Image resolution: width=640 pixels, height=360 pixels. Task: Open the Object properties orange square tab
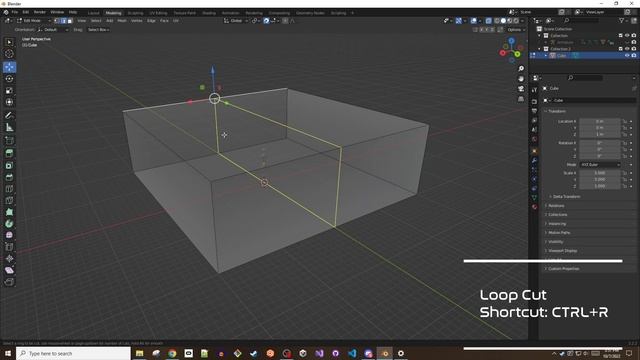coord(534,151)
